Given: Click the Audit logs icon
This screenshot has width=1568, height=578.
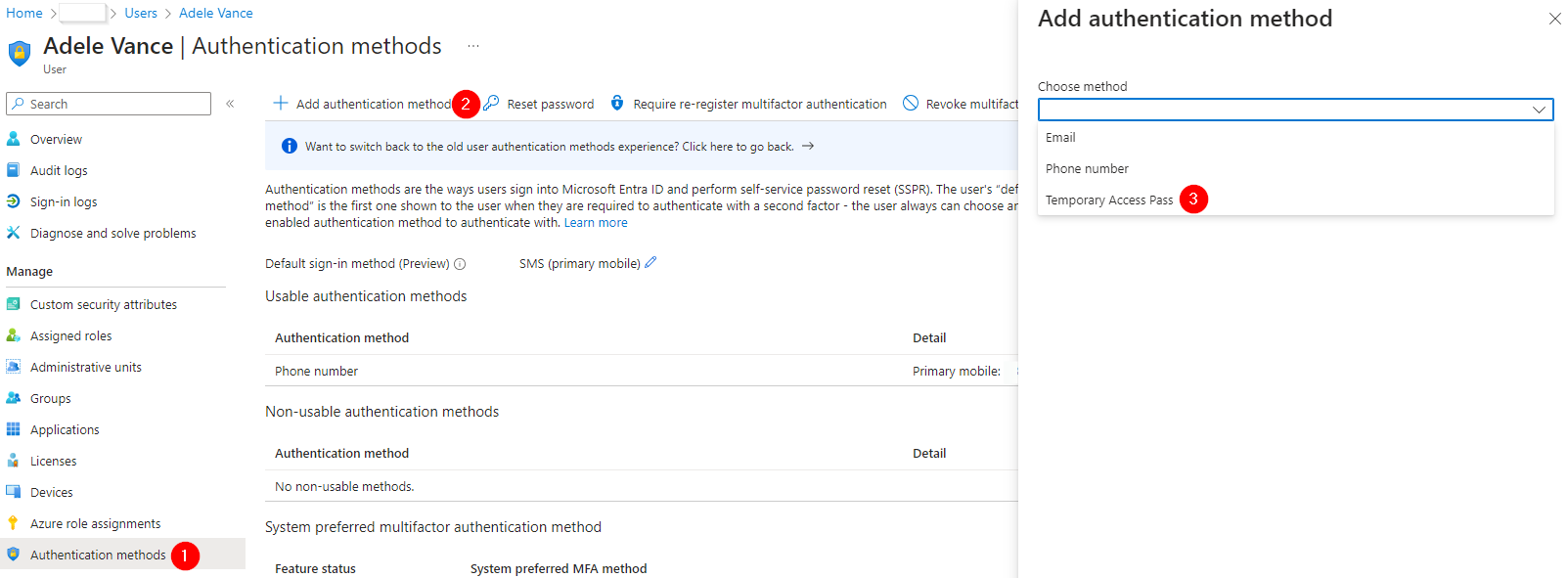Looking at the screenshot, I should pyautogui.click(x=13, y=170).
